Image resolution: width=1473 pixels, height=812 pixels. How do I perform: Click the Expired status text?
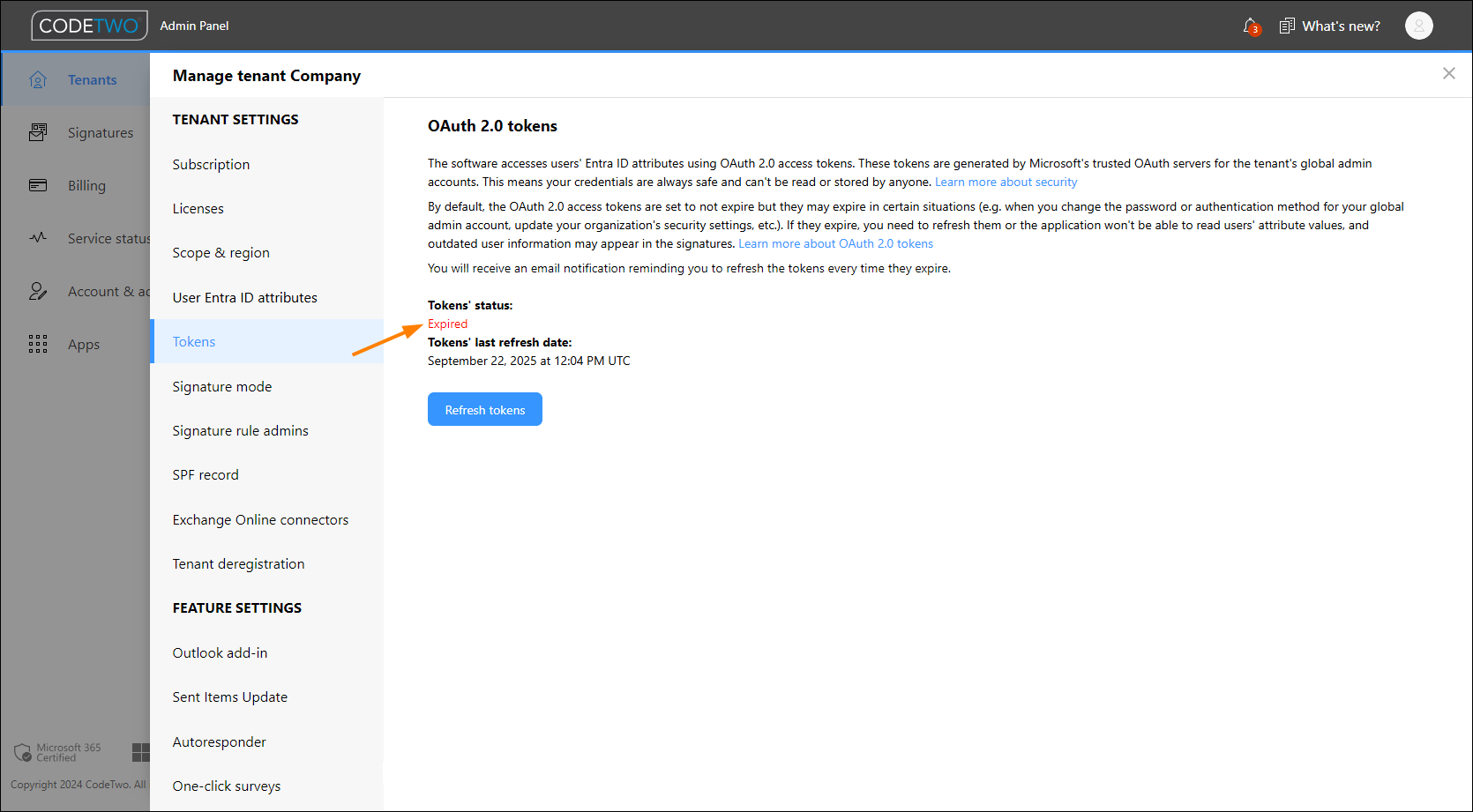pos(447,324)
